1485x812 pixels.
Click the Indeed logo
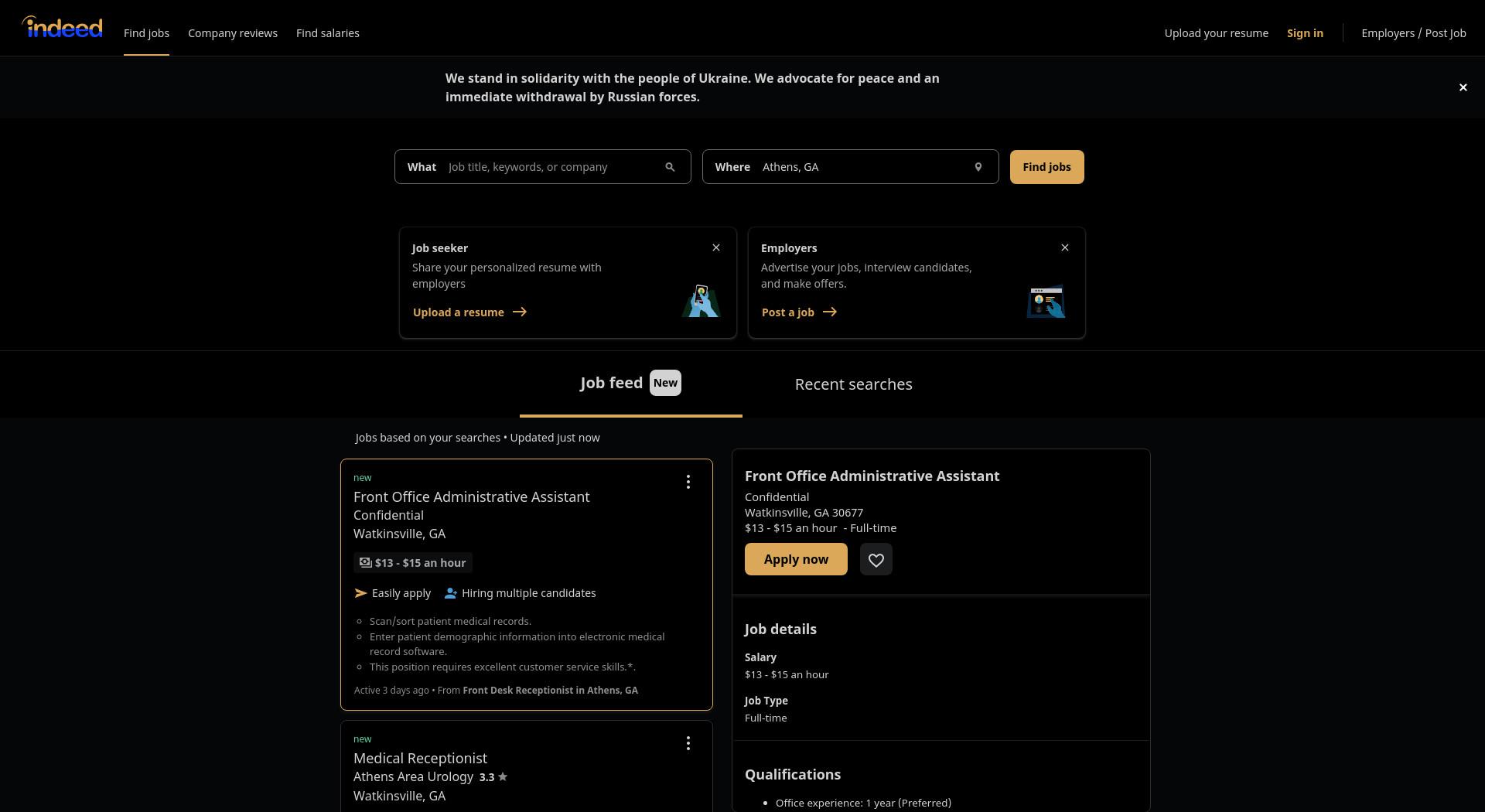click(x=62, y=28)
